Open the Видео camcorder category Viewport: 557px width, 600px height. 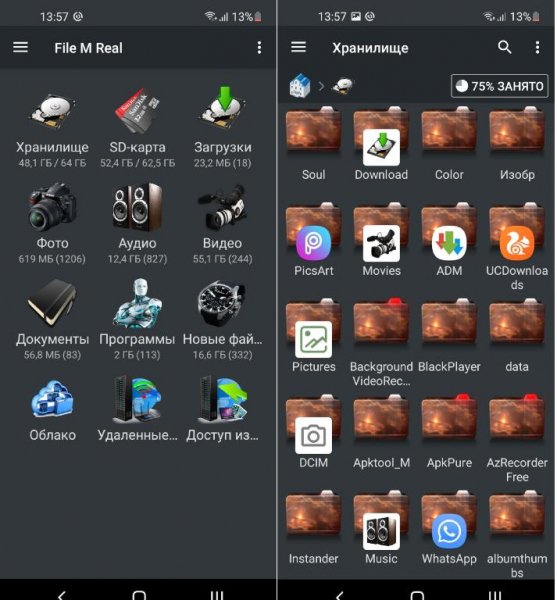pos(222,207)
